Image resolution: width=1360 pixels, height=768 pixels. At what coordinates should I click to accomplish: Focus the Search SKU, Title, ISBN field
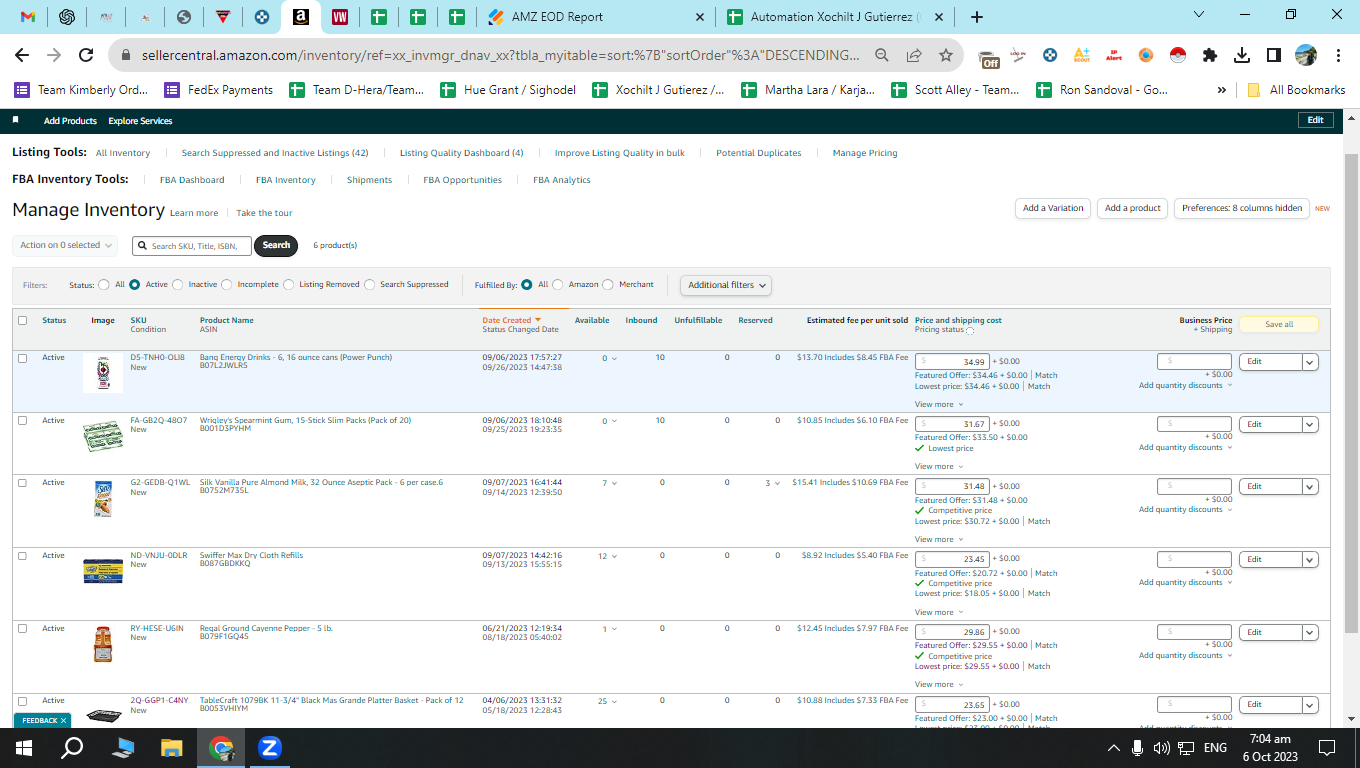coord(191,245)
